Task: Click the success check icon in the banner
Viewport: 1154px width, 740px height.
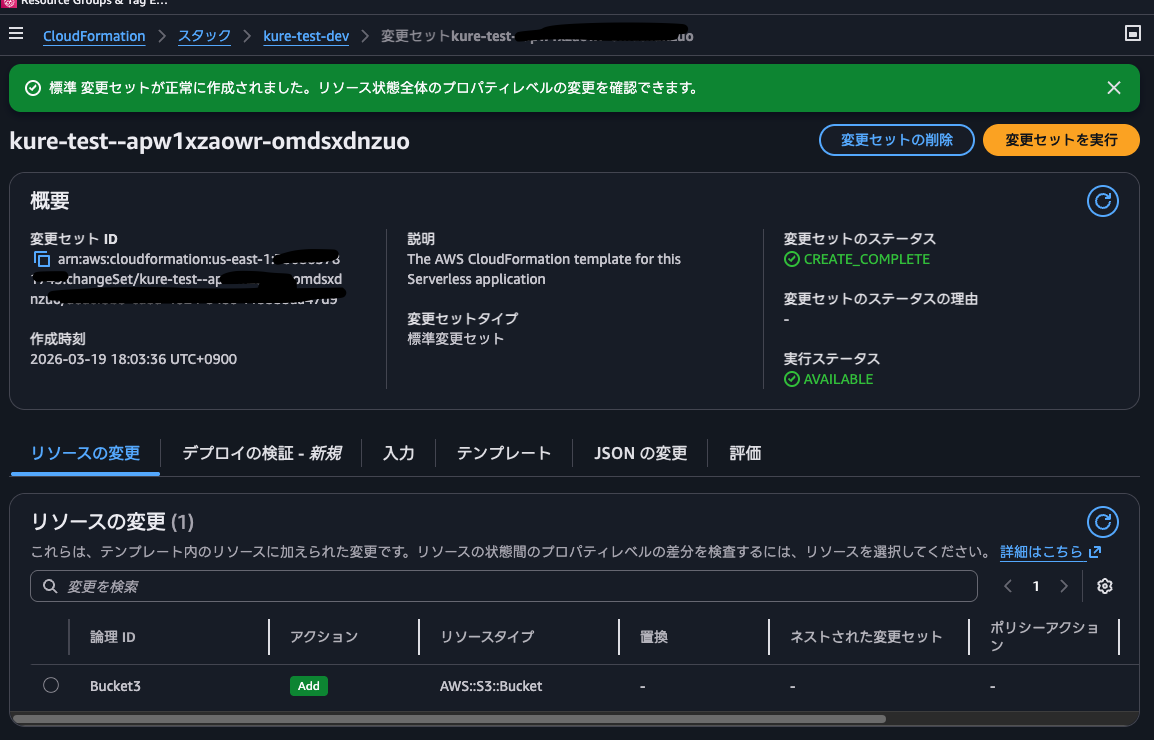Action: pos(32,88)
